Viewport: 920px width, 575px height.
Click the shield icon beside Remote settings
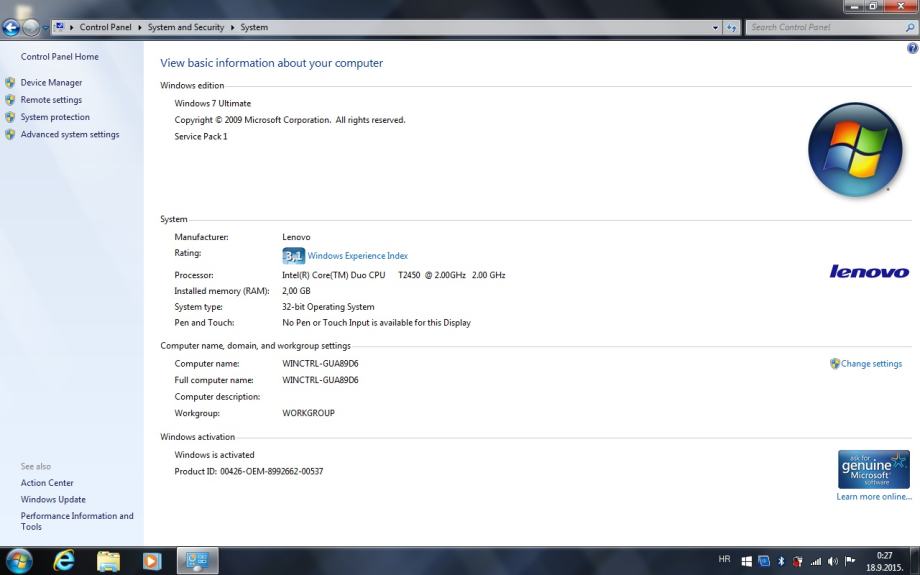pos(10,100)
